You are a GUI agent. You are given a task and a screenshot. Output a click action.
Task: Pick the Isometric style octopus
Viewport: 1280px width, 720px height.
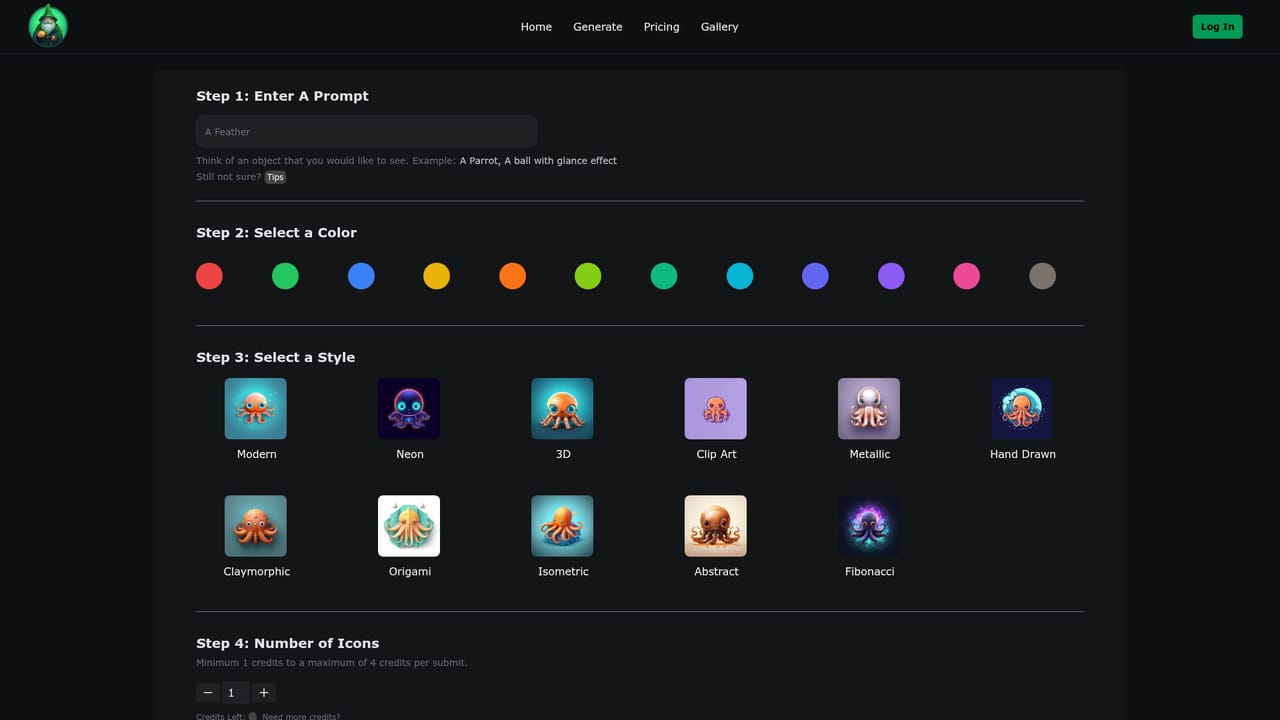tap(562, 526)
